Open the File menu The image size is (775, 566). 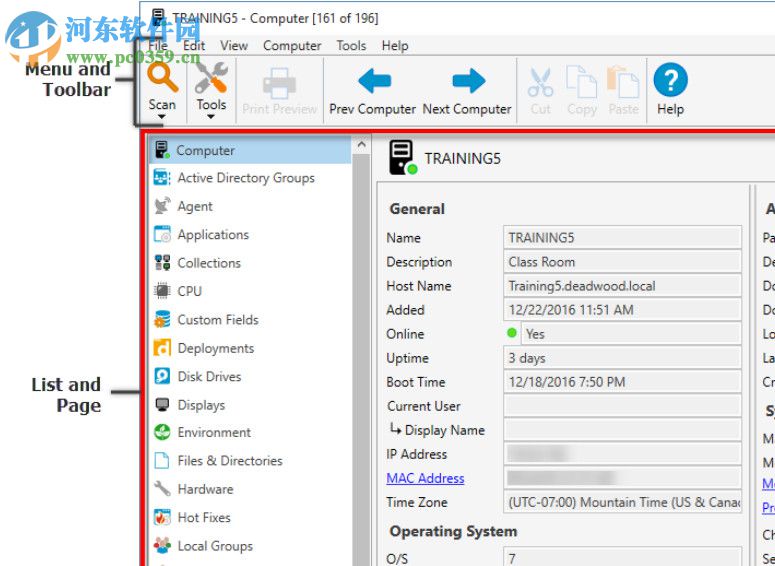click(158, 45)
